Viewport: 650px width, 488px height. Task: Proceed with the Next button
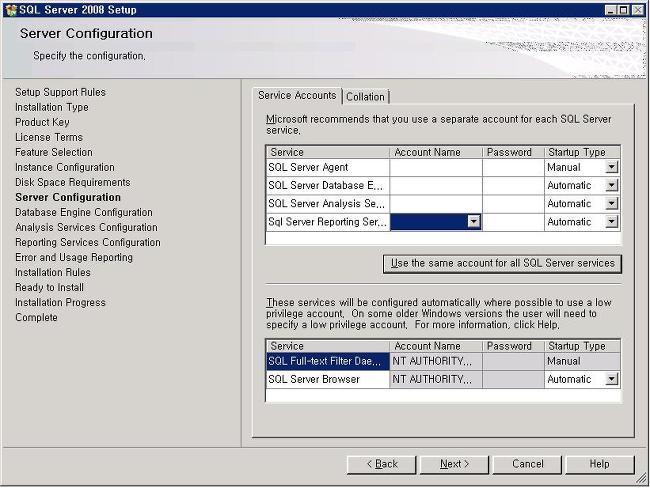point(454,464)
